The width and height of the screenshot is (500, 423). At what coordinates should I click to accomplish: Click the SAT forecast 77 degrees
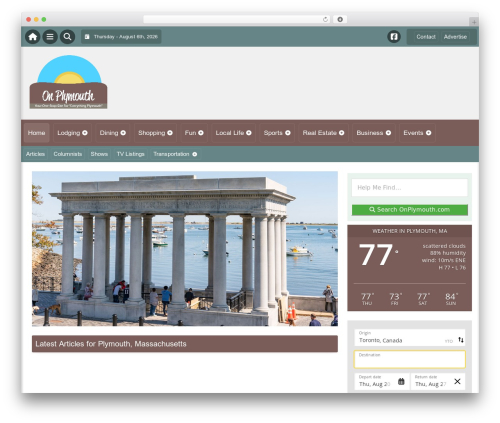[423, 299]
